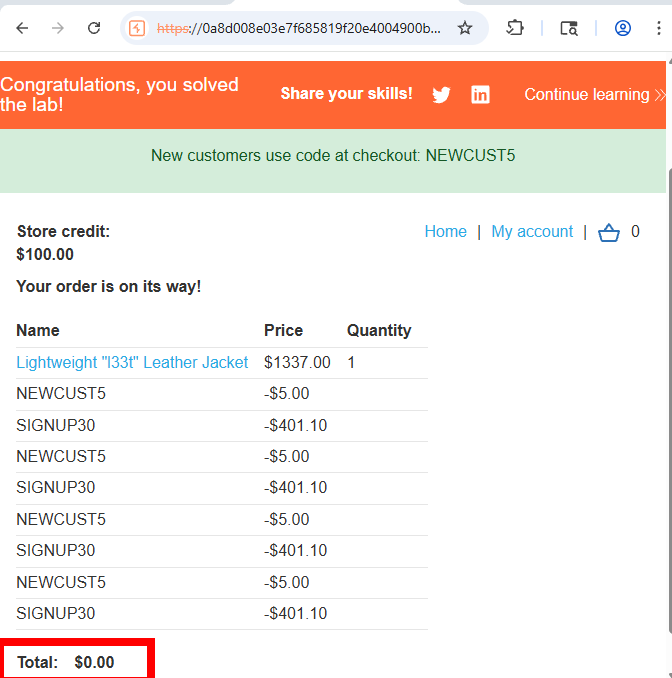Click the browser back arrow

point(22,29)
